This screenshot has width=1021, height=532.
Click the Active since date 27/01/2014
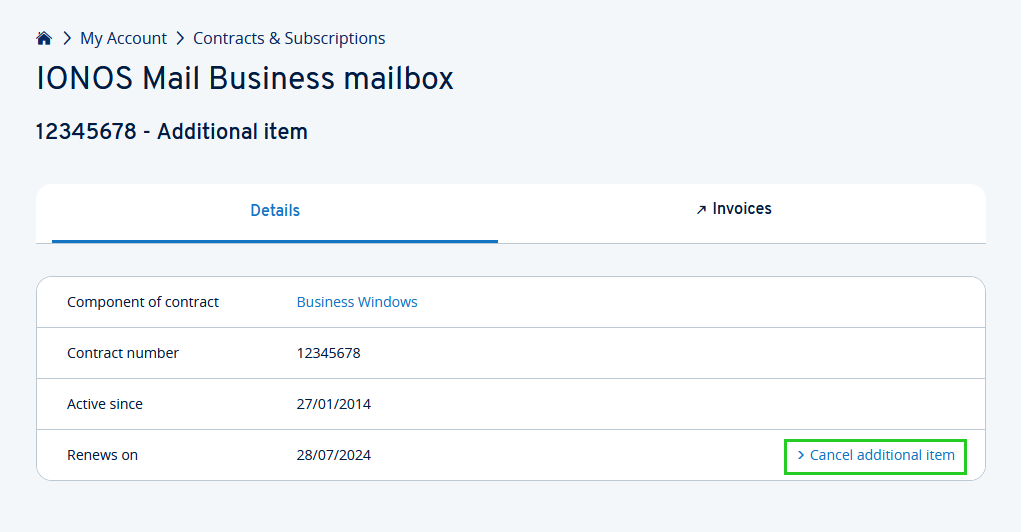[334, 405]
